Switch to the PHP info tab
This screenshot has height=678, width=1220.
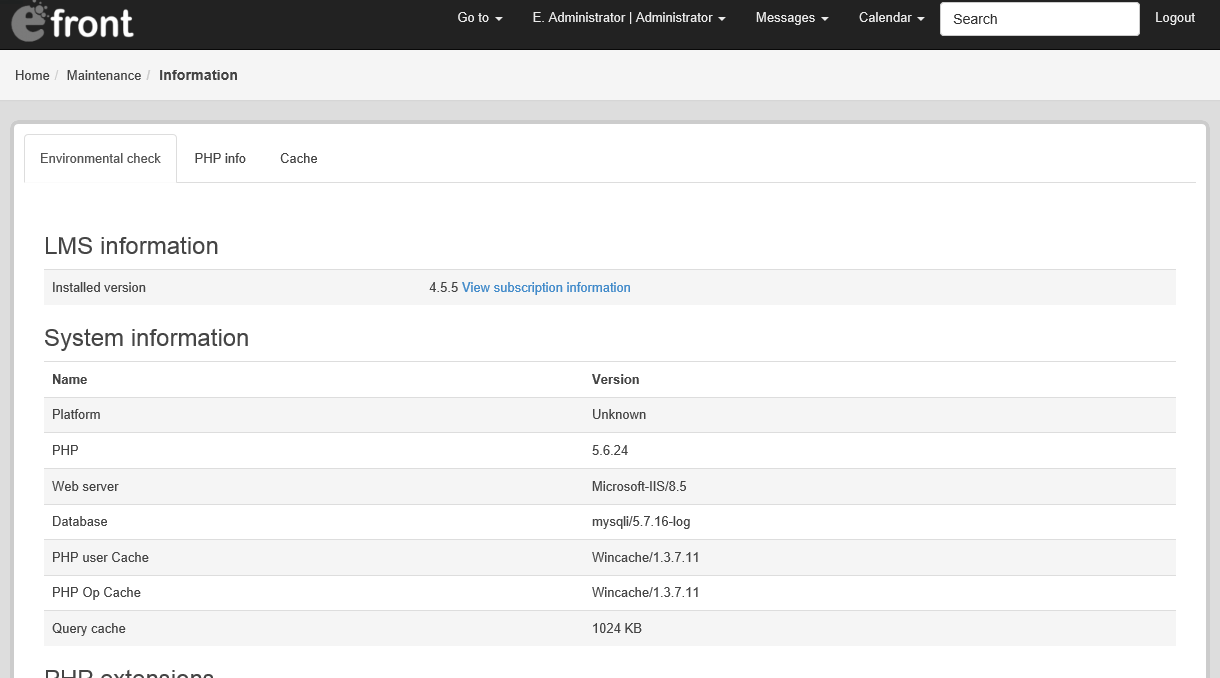point(220,158)
